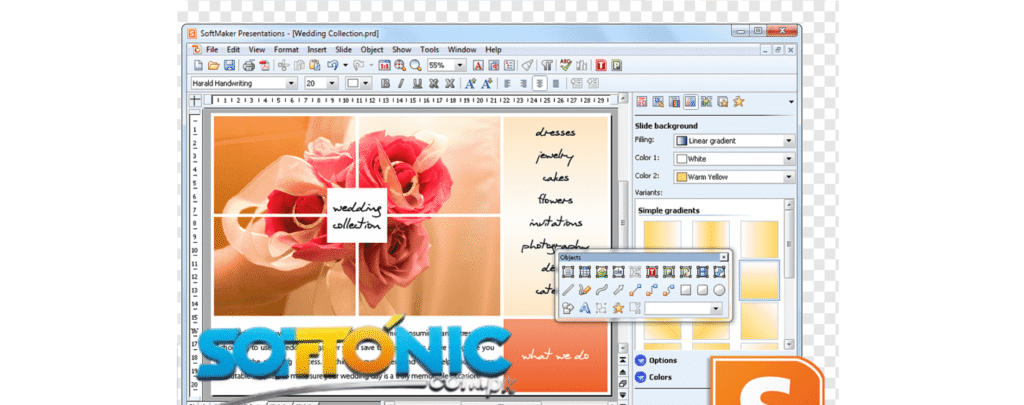Click the star icon in sidebar toolbar

tap(739, 101)
